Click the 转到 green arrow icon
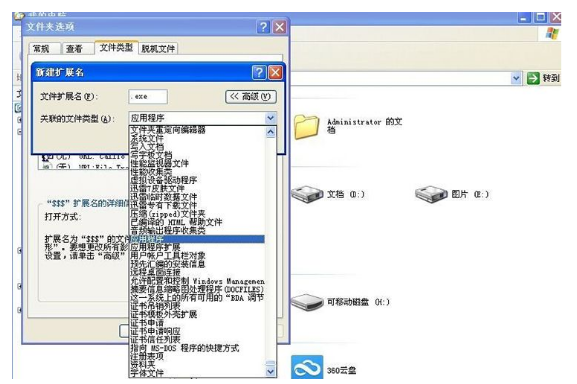 coord(533,78)
